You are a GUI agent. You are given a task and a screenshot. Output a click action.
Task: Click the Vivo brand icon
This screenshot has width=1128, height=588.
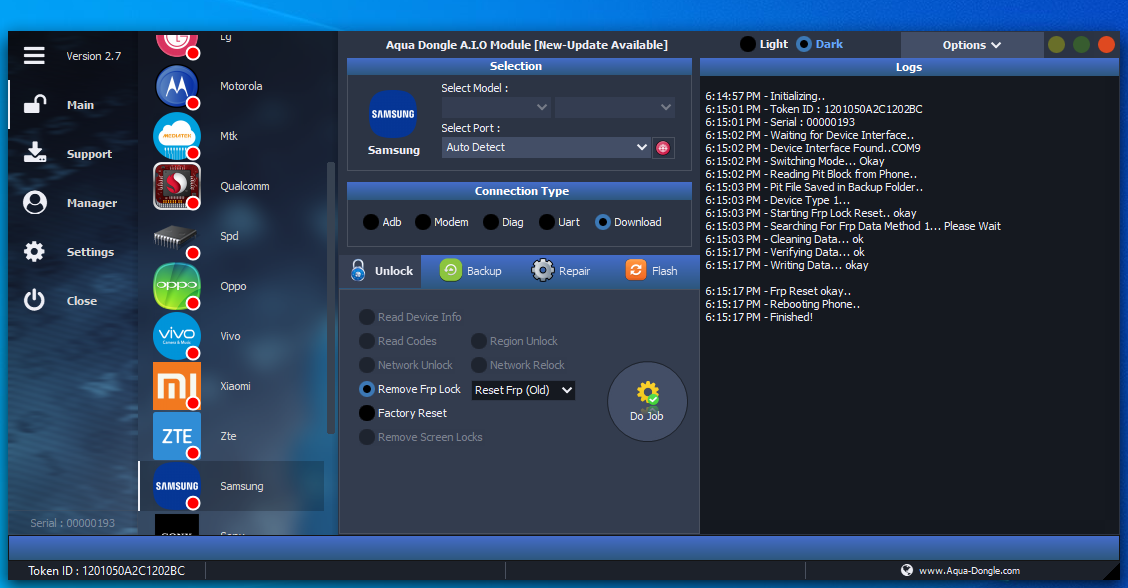pyautogui.click(x=177, y=336)
